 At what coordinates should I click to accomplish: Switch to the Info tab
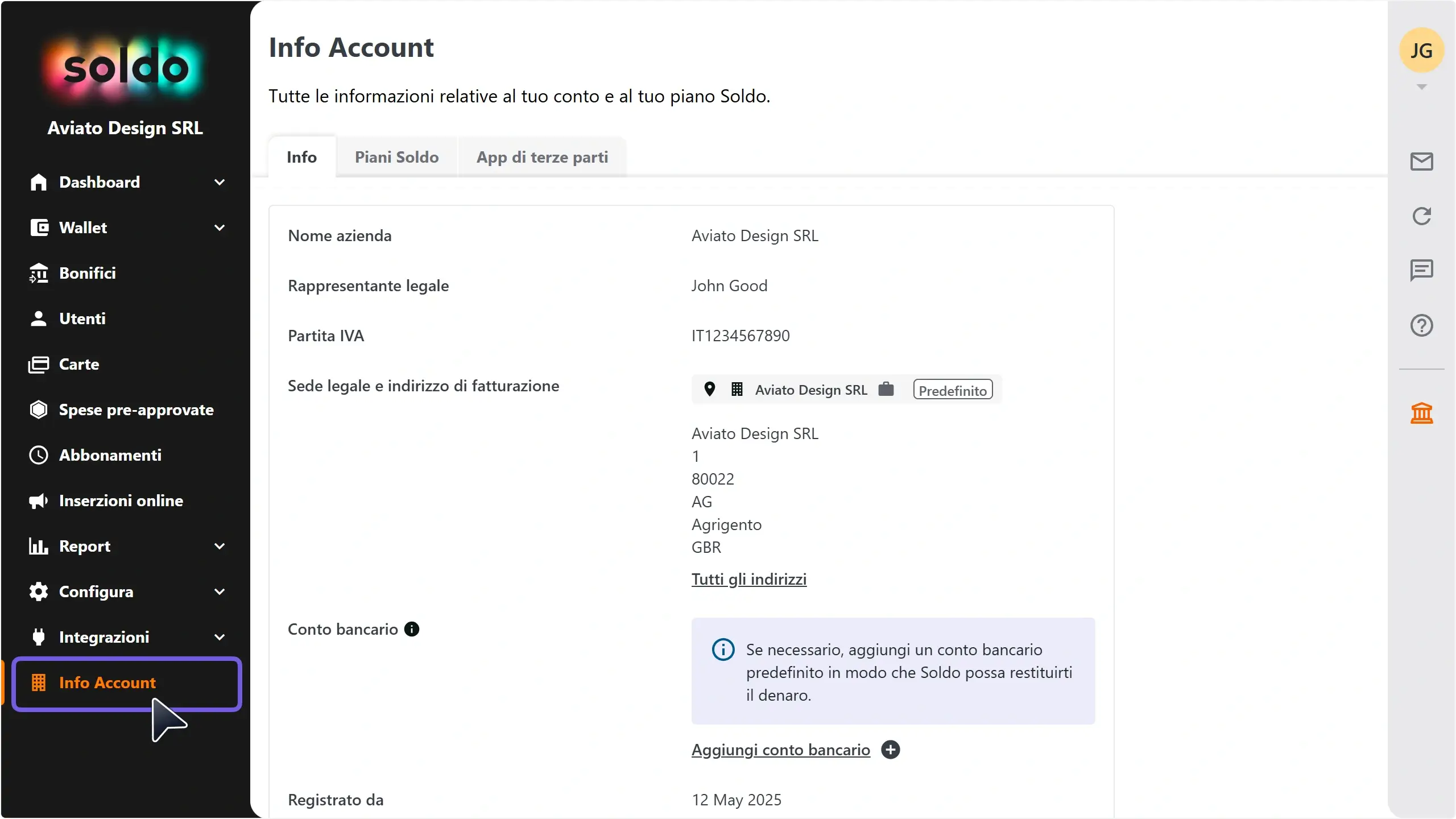coord(301,157)
